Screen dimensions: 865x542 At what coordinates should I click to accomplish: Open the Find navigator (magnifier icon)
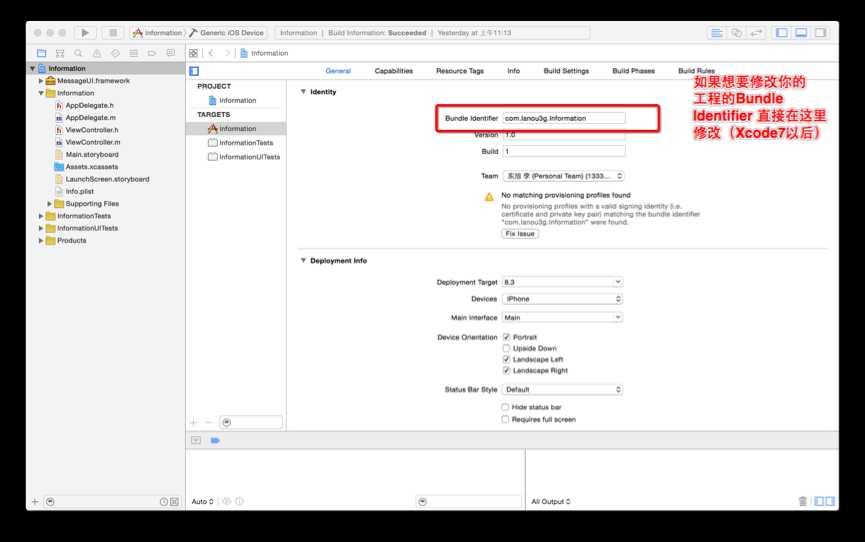(x=78, y=54)
